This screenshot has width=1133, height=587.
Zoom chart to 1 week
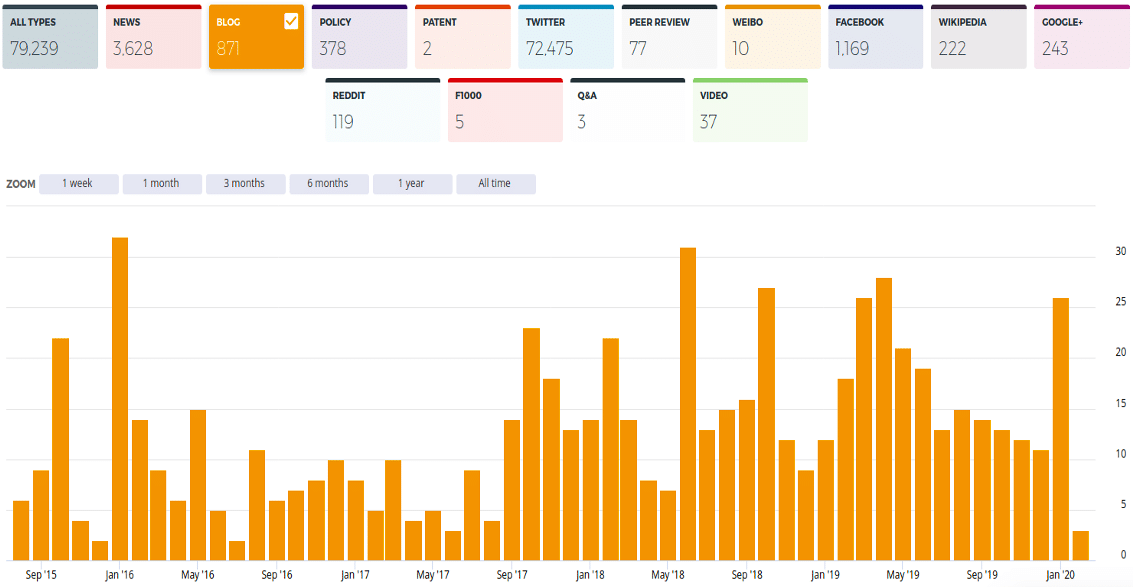point(79,184)
